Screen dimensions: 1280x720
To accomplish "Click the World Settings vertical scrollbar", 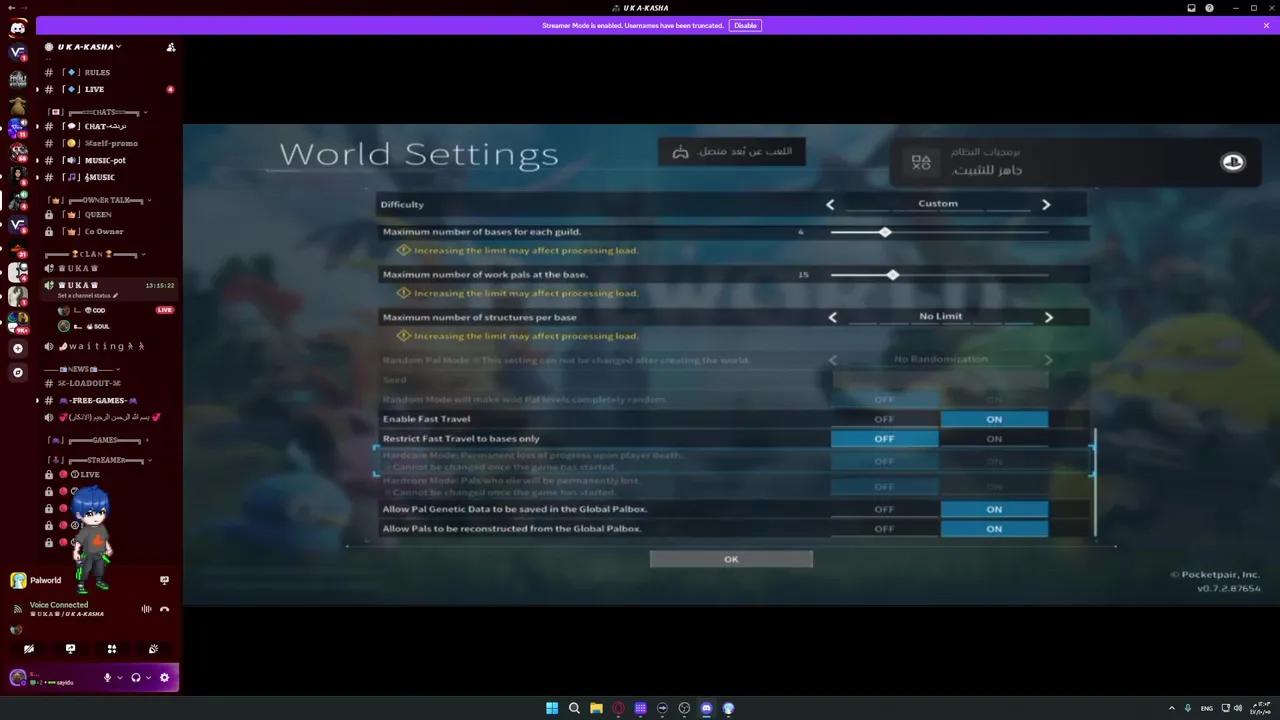I will click(x=1095, y=484).
